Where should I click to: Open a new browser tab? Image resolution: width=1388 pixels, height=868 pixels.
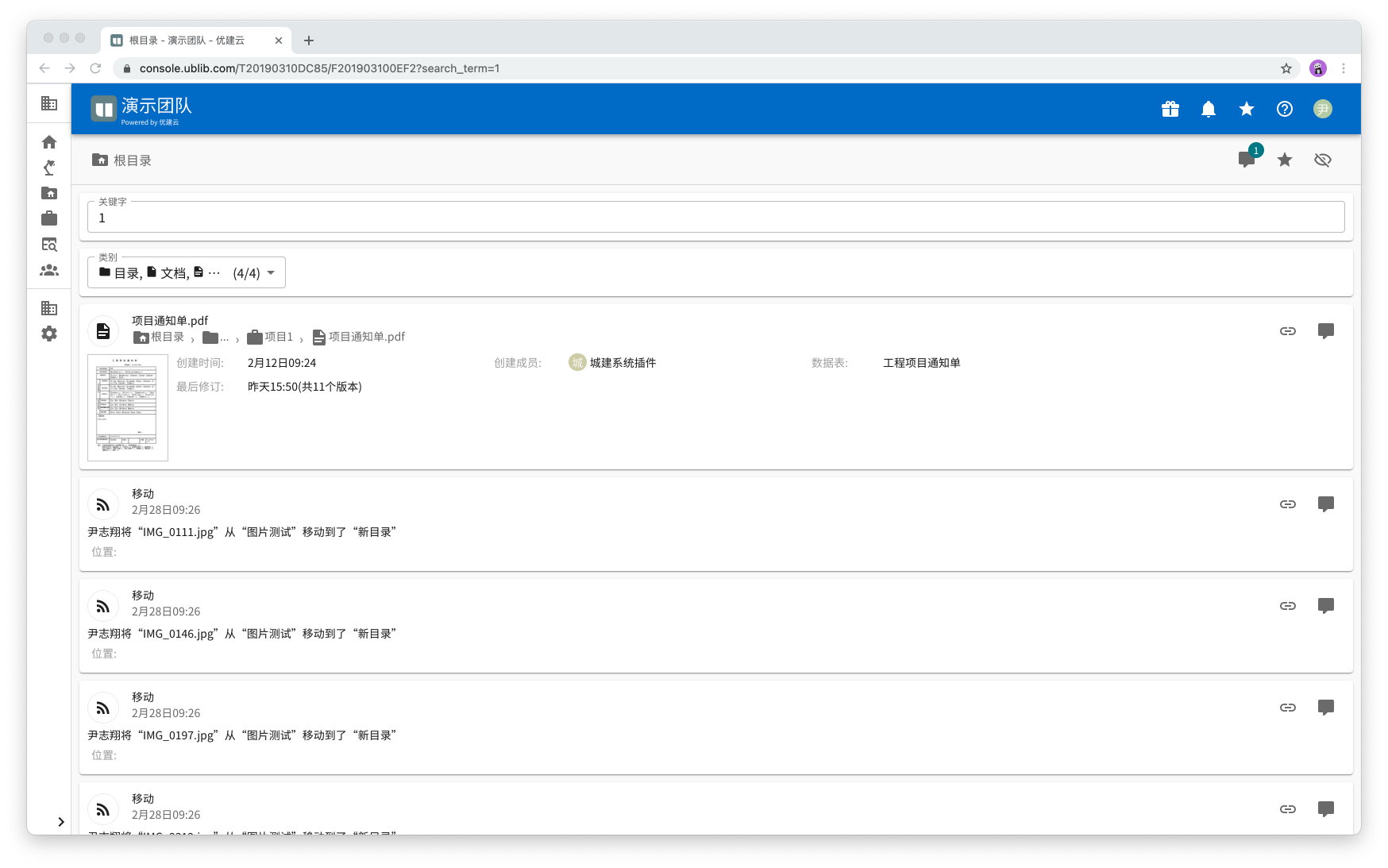click(x=309, y=41)
